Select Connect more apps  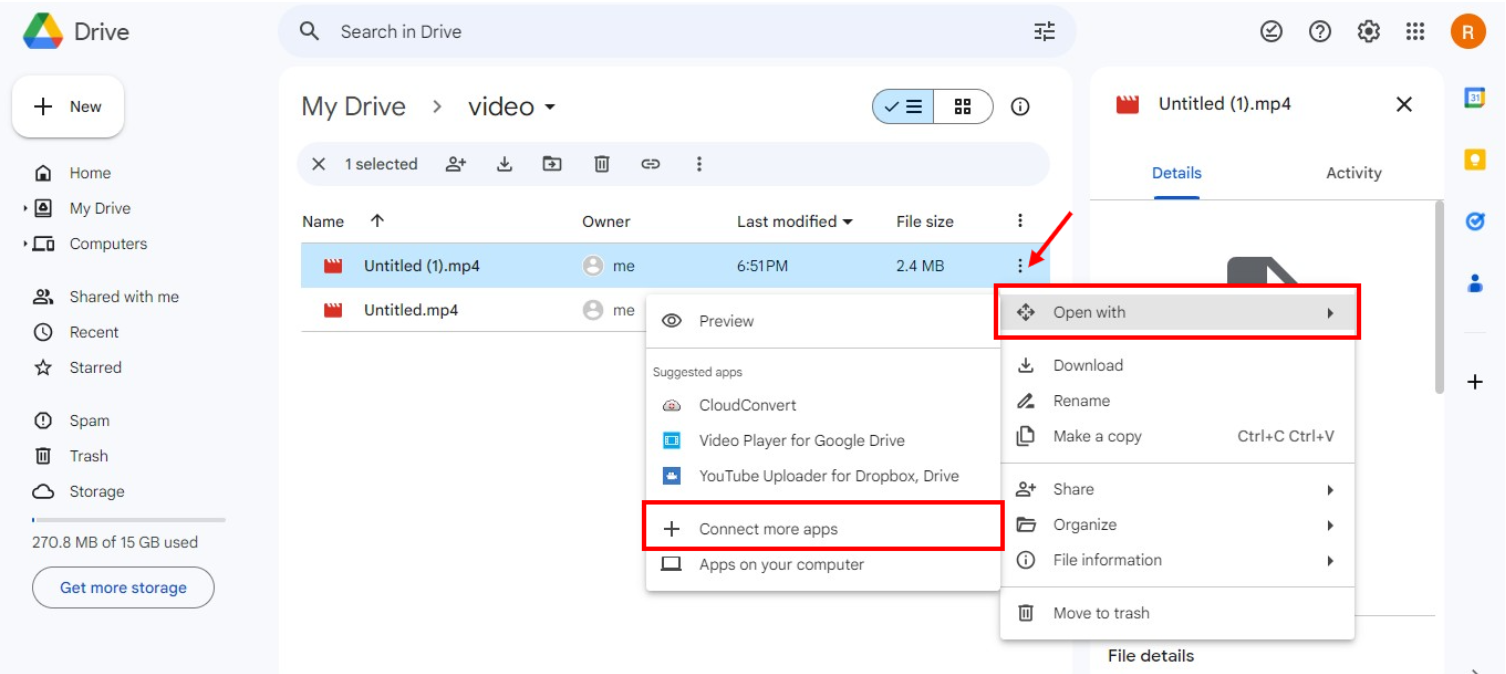[823, 529]
